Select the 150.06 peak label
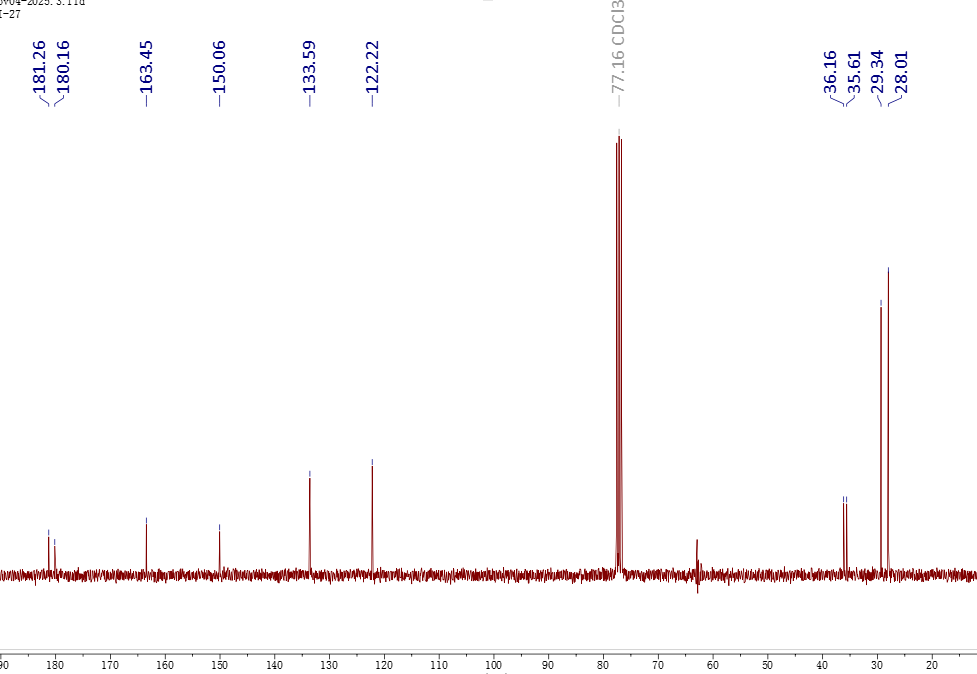Screen dimensions: 977x674 (x=220, y=67)
